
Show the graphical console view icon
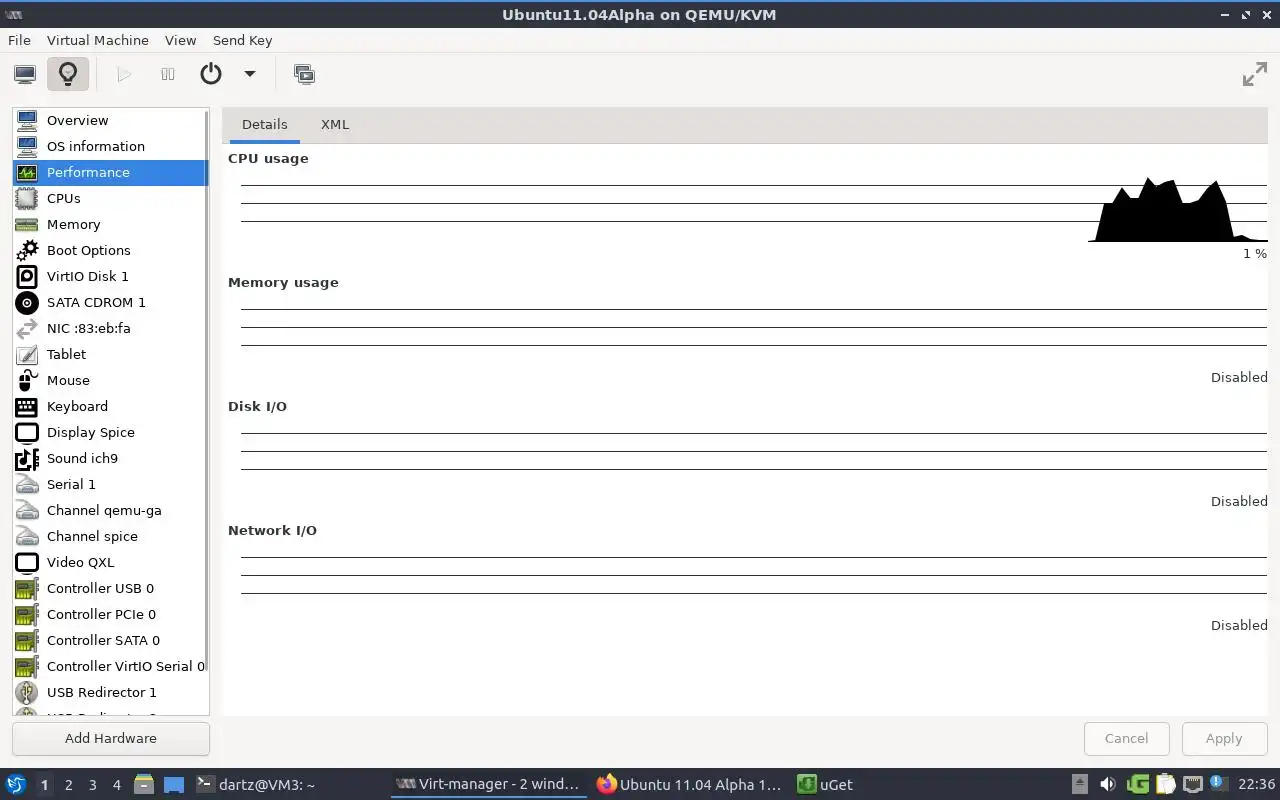click(x=25, y=74)
